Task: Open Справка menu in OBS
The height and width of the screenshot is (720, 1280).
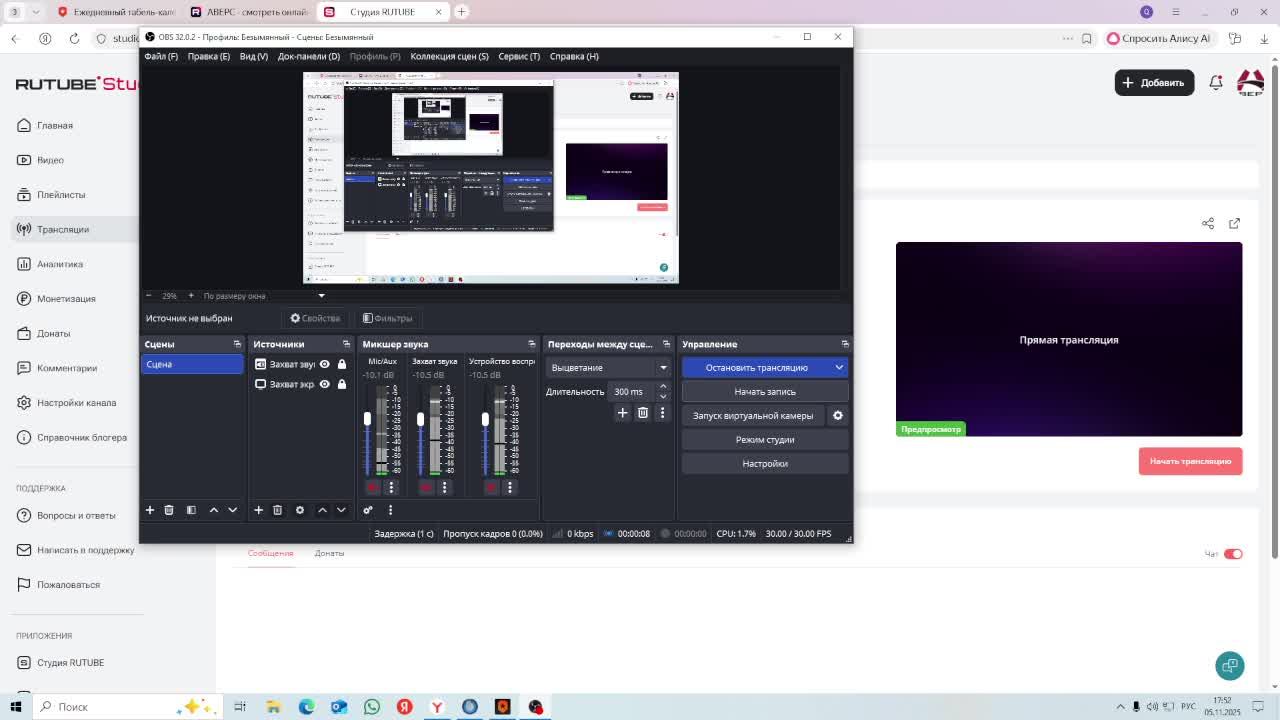Action: (574, 56)
